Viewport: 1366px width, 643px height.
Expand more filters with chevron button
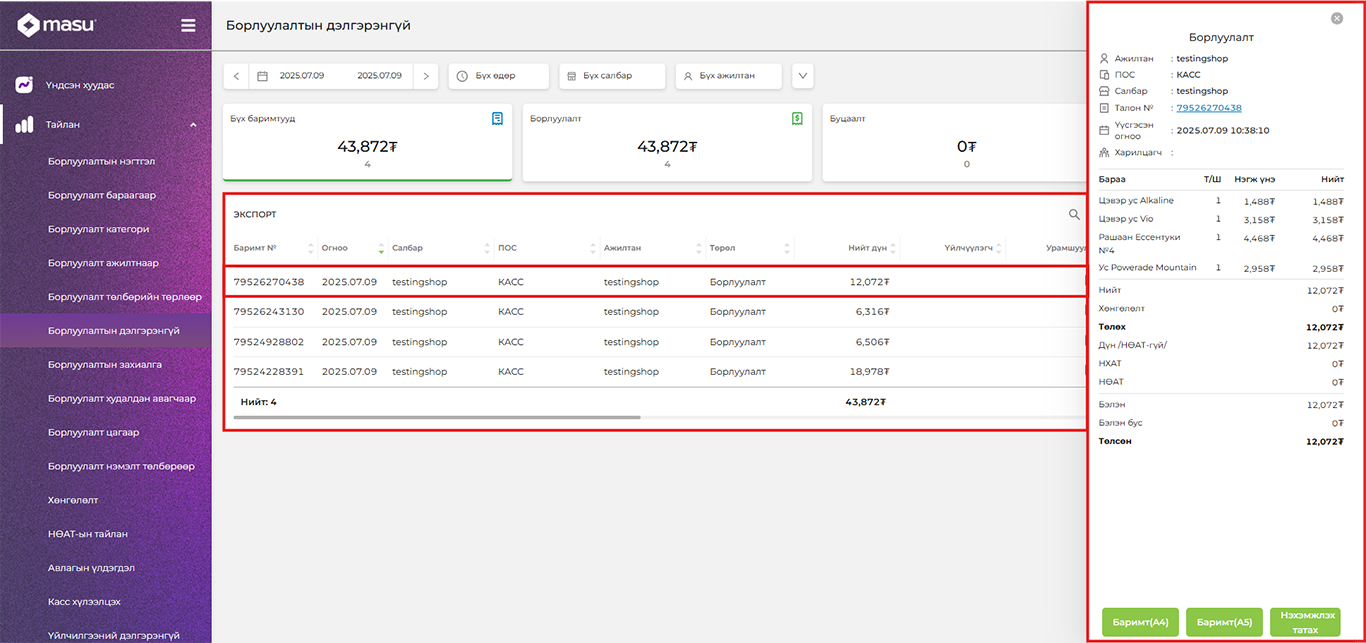[802, 76]
